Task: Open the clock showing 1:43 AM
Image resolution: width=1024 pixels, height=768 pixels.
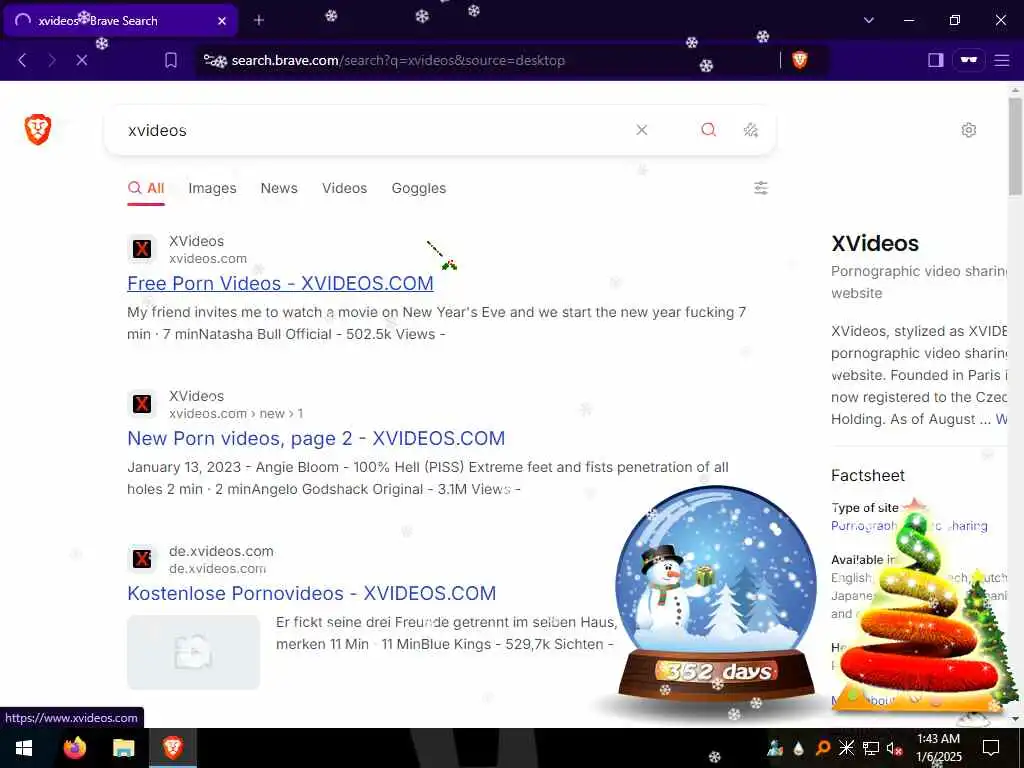Action: [x=938, y=748]
